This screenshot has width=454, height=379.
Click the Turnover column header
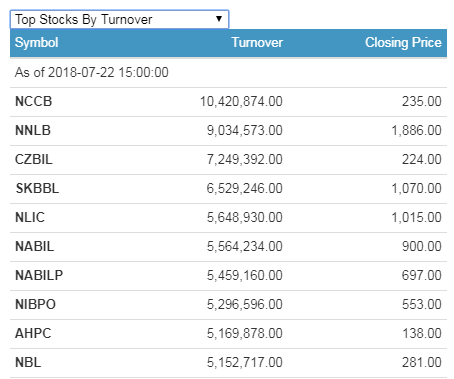[x=257, y=43]
